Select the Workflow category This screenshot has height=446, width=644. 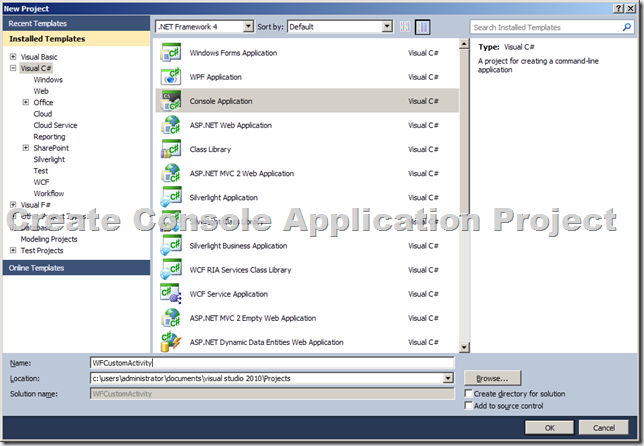(x=49, y=193)
